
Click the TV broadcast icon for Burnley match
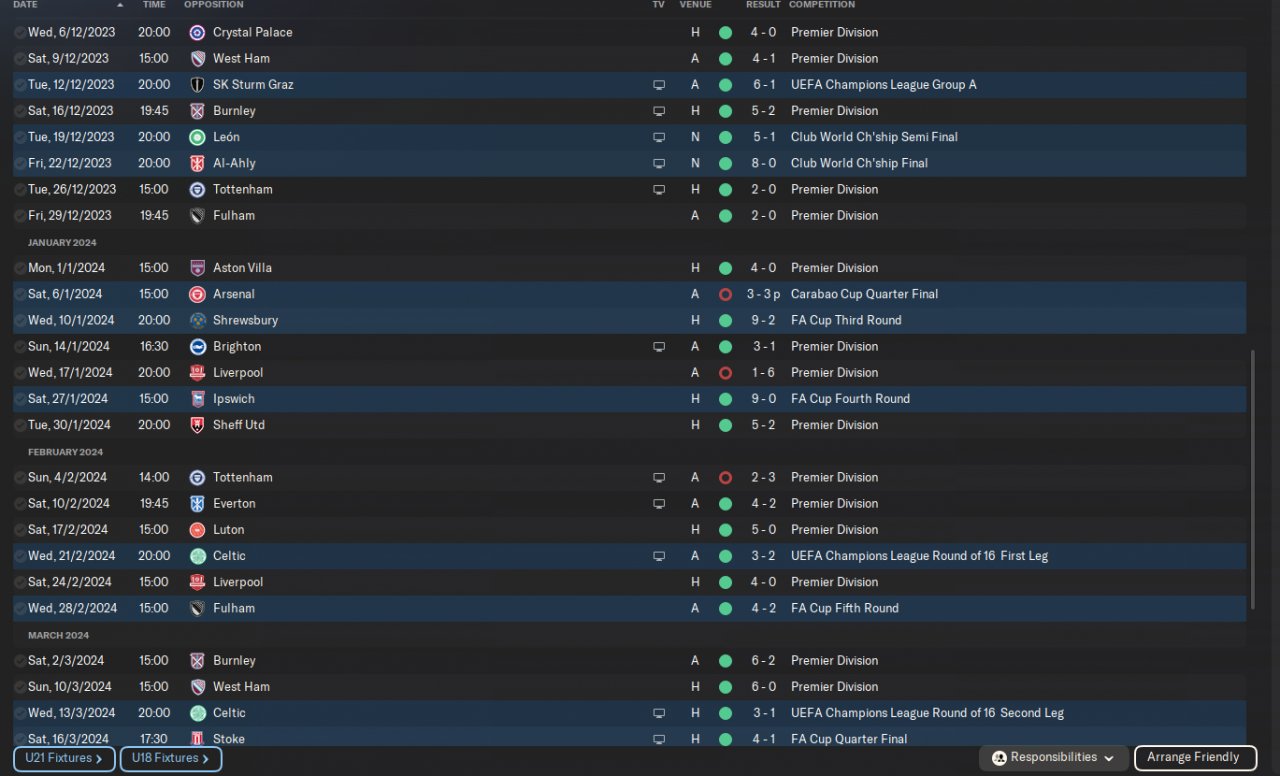[x=659, y=111]
